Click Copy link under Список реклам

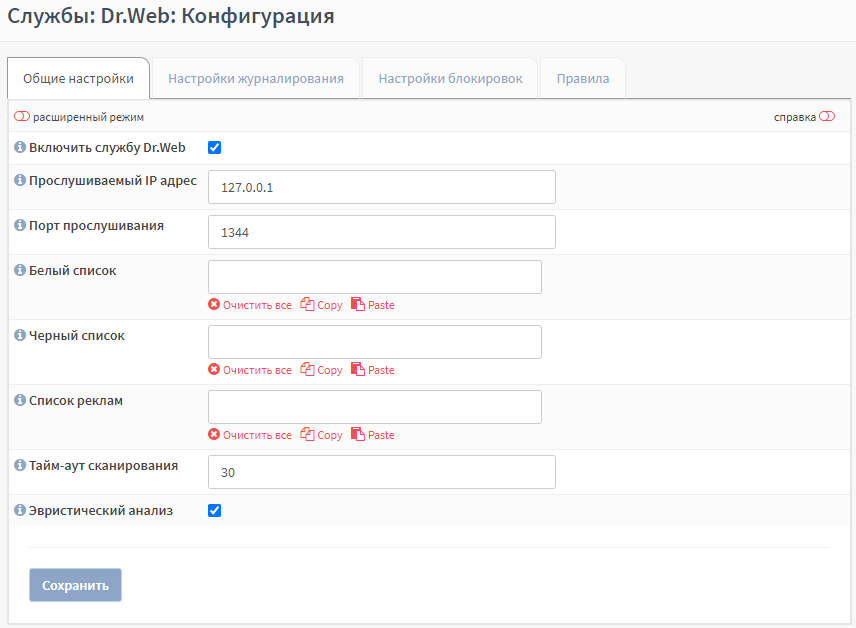coord(330,435)
